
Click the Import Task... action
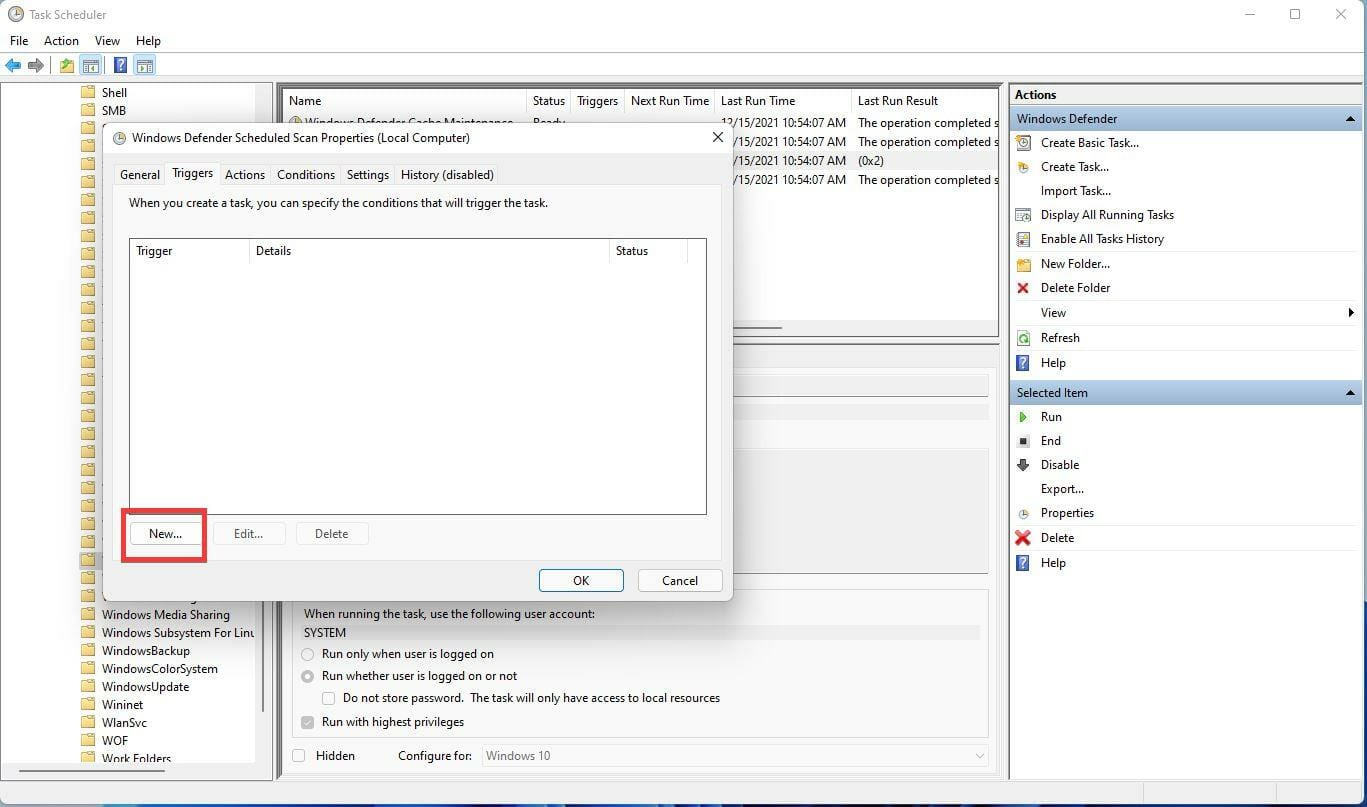click(x=1076, y=191)
